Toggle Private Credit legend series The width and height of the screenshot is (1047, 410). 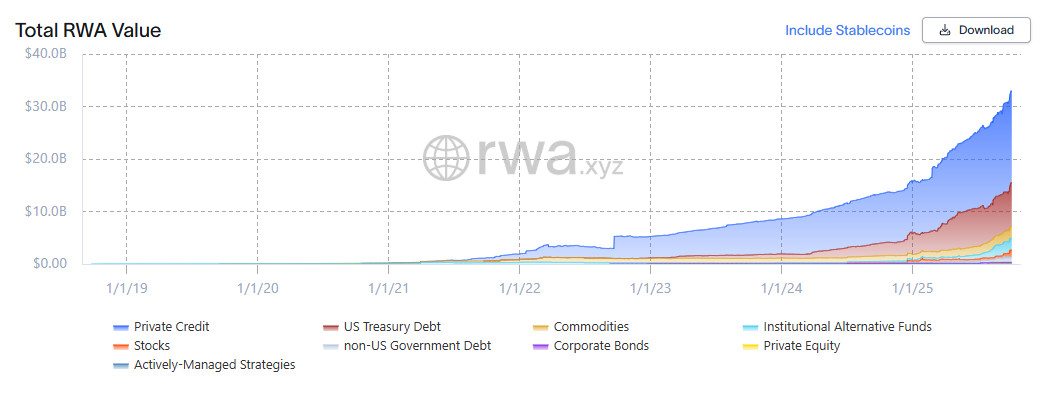coord(171,327)
